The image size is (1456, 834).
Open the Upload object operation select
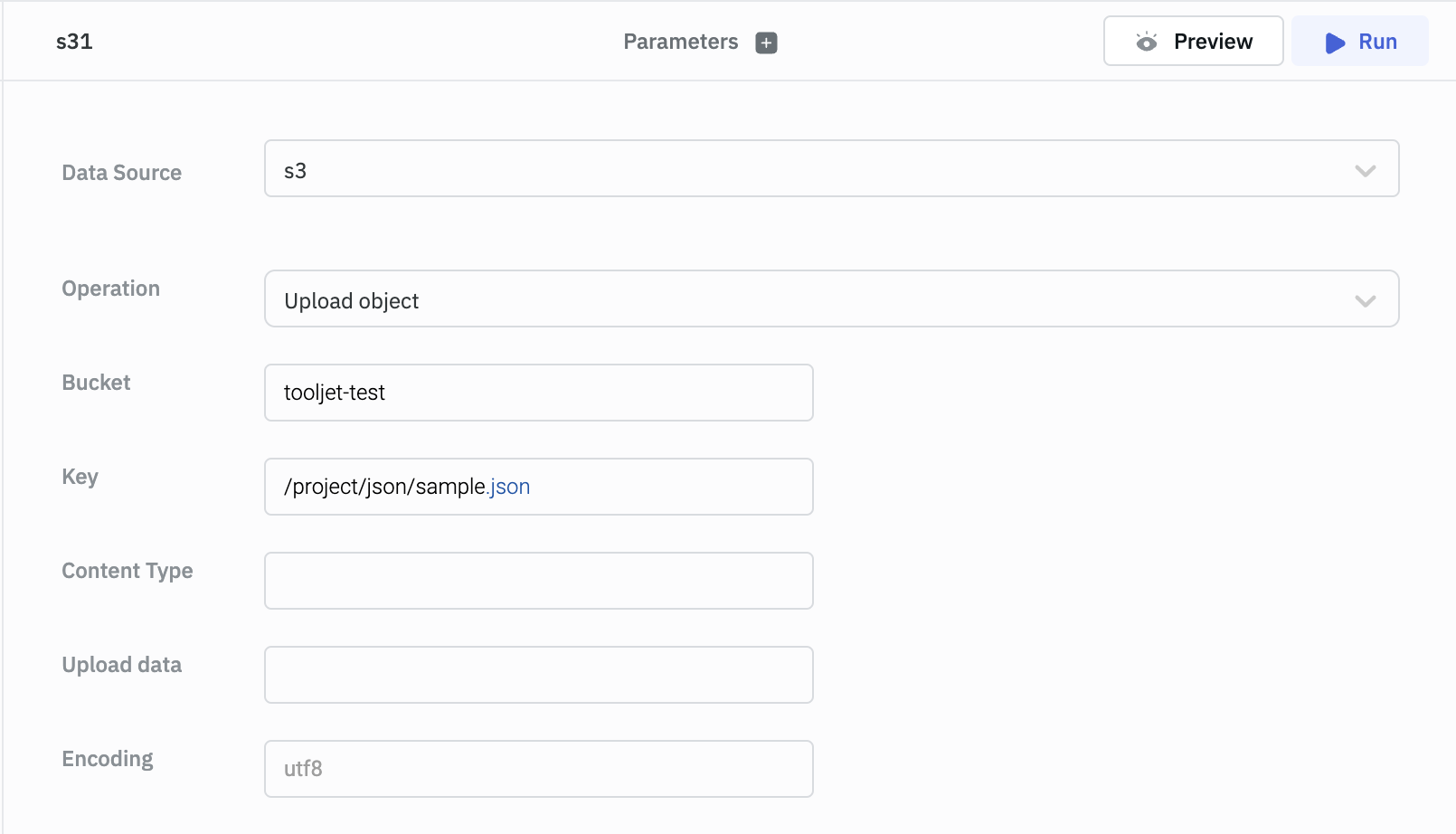pyautogui.click(x=814, y=299)
